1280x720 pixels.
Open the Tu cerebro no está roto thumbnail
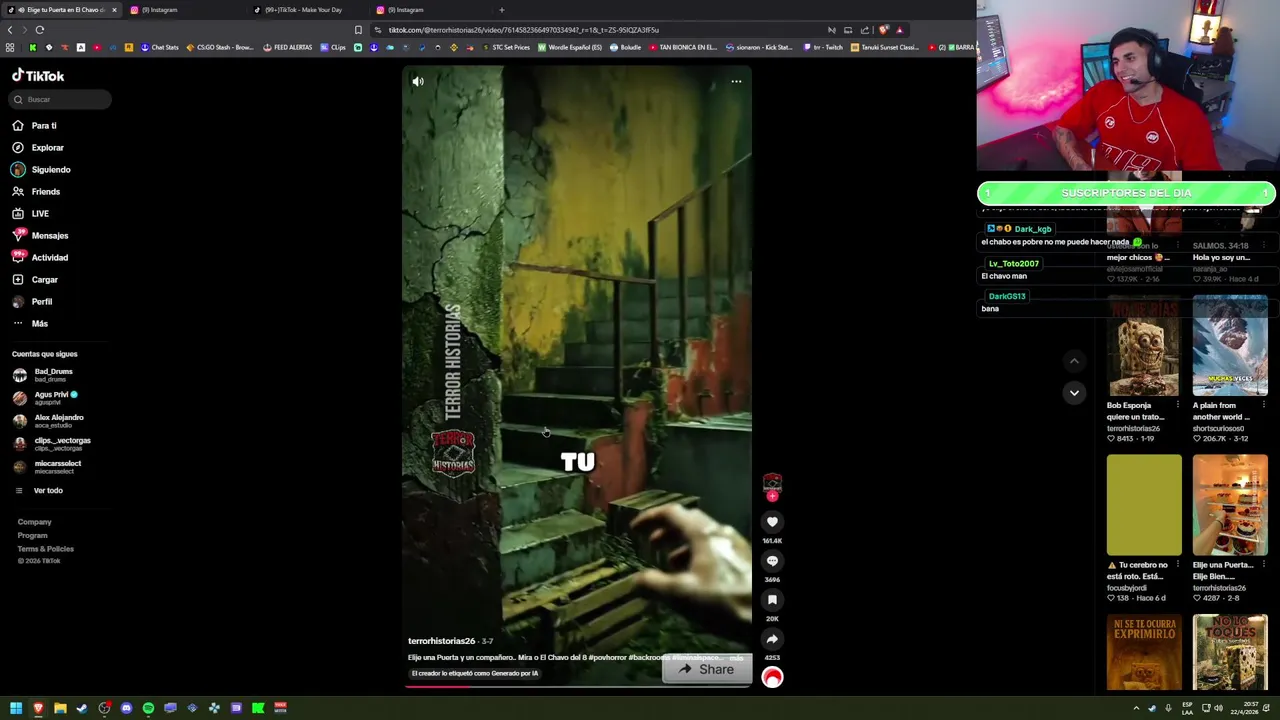[x=1144, y=505]
